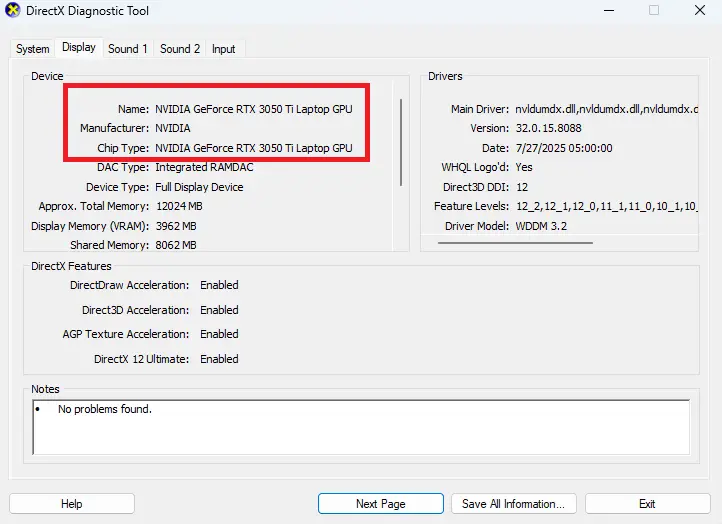The width and height of the screenshot is (722, 524).
Task: Select the 'No problems found.' note
Action: 105,409
